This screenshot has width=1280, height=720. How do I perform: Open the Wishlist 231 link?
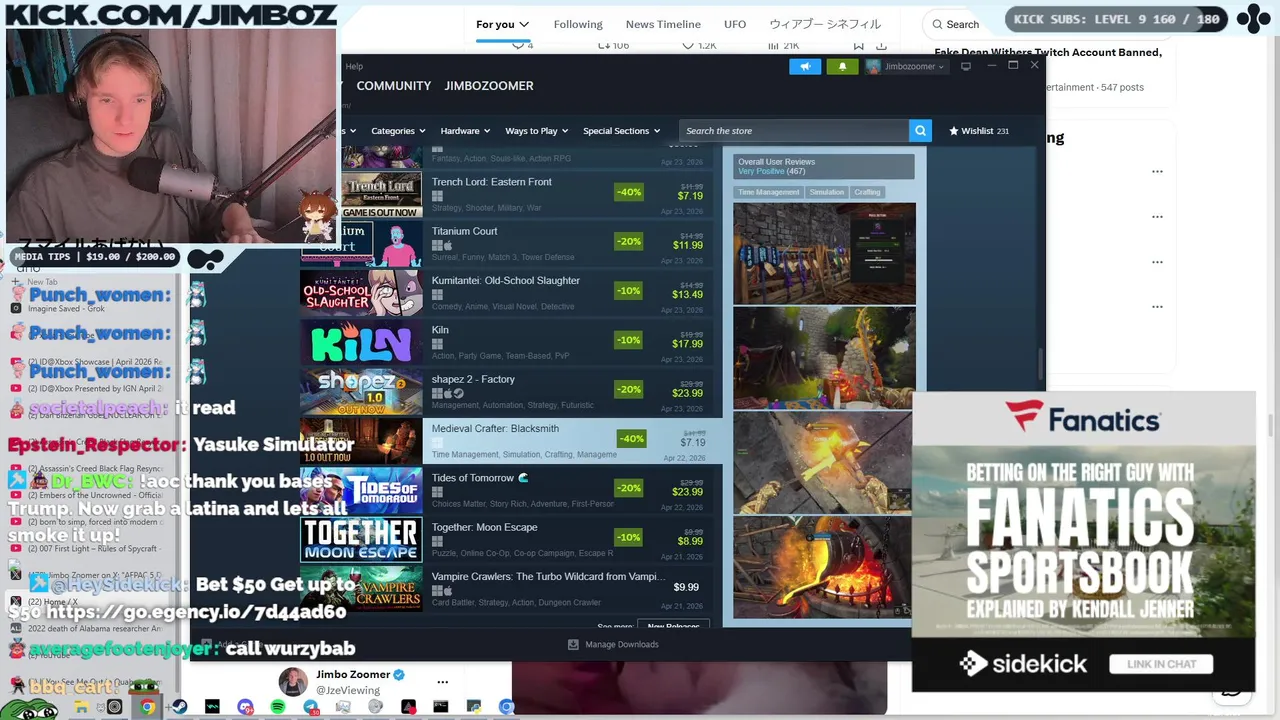[x=979, y=131]
